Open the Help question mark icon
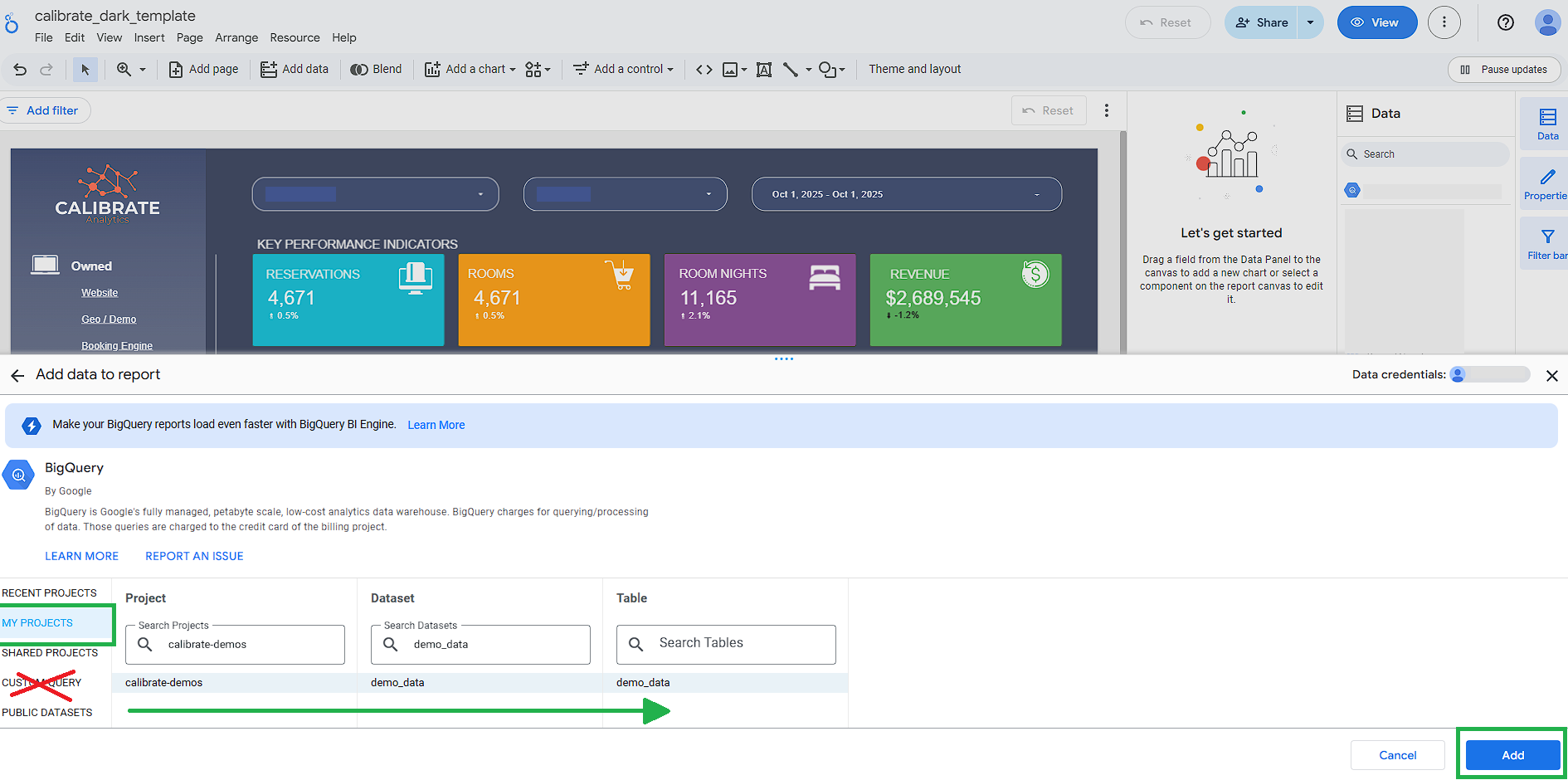 (x=1506, y=22)
